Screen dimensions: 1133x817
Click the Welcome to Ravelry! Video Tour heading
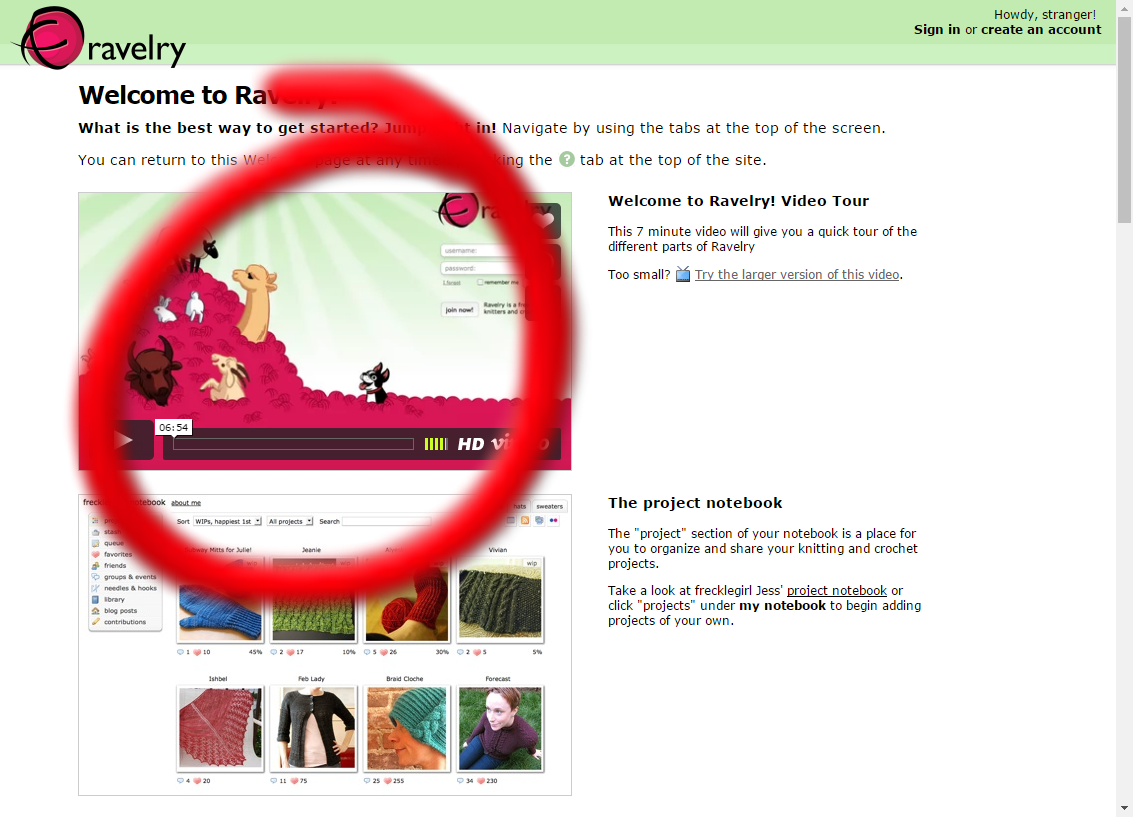738,201
